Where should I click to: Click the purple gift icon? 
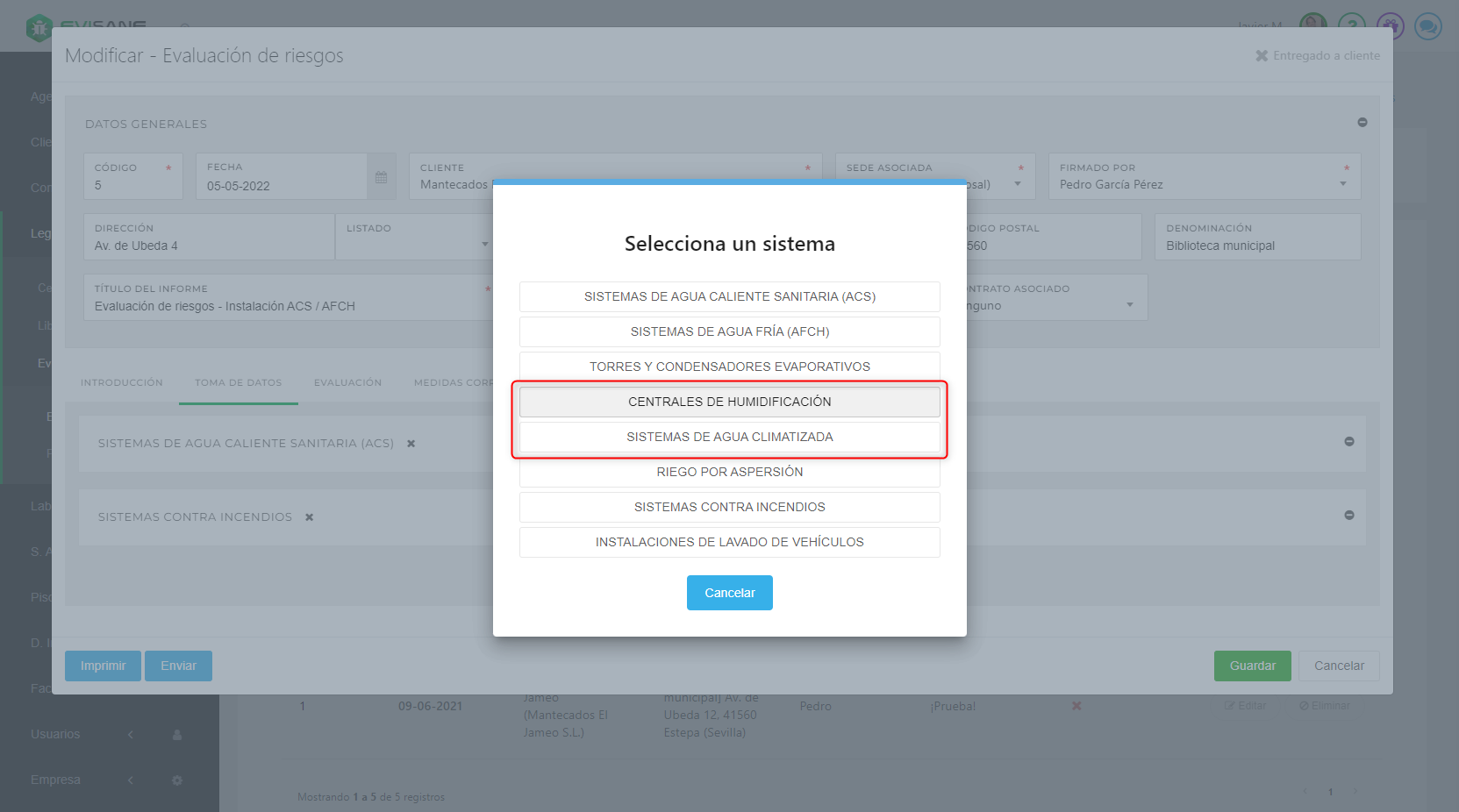point(1390,26)
